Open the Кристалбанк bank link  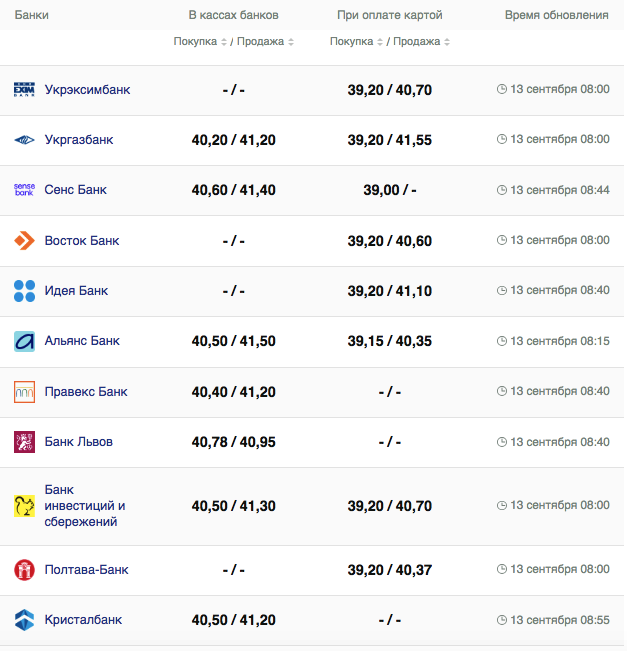(x=83, y=620)
